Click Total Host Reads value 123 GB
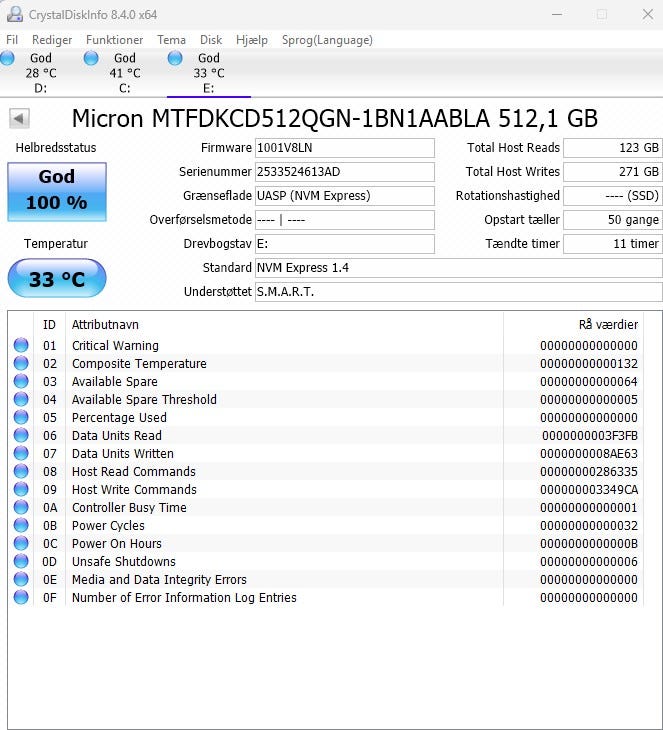 coord(613,148)
